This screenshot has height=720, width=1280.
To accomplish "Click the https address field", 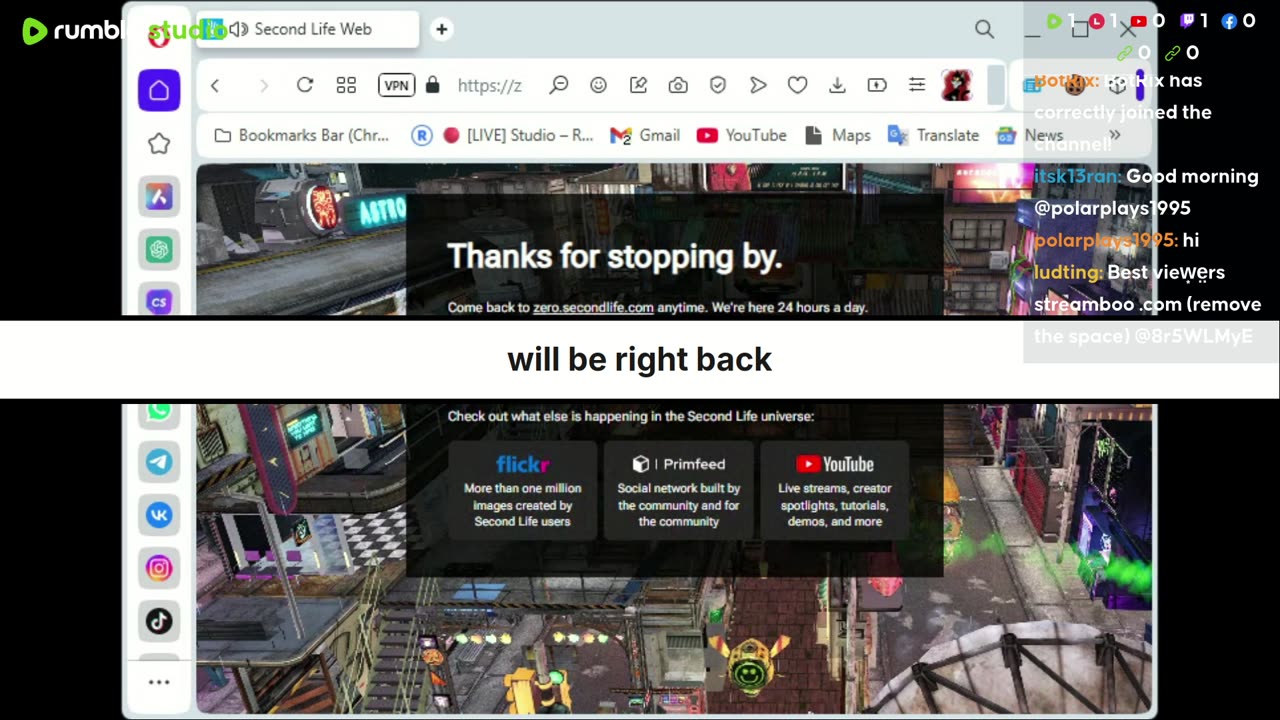I will pyautogui.click(x=489, y=86).
